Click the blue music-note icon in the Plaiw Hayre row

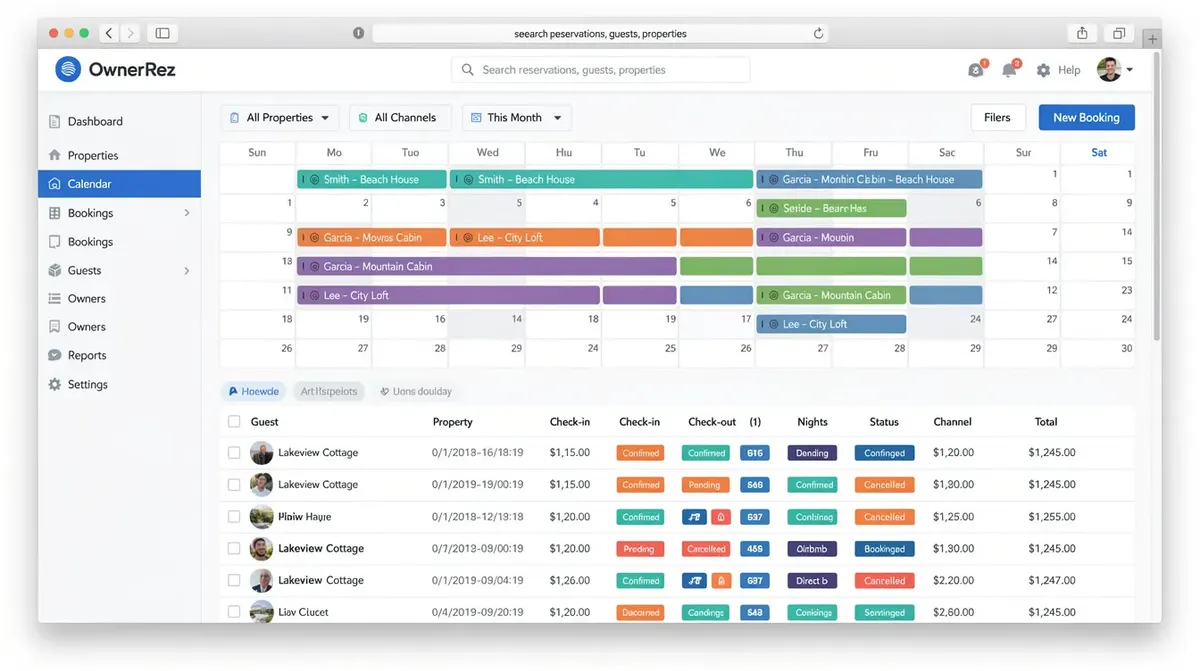pos(694,517)
